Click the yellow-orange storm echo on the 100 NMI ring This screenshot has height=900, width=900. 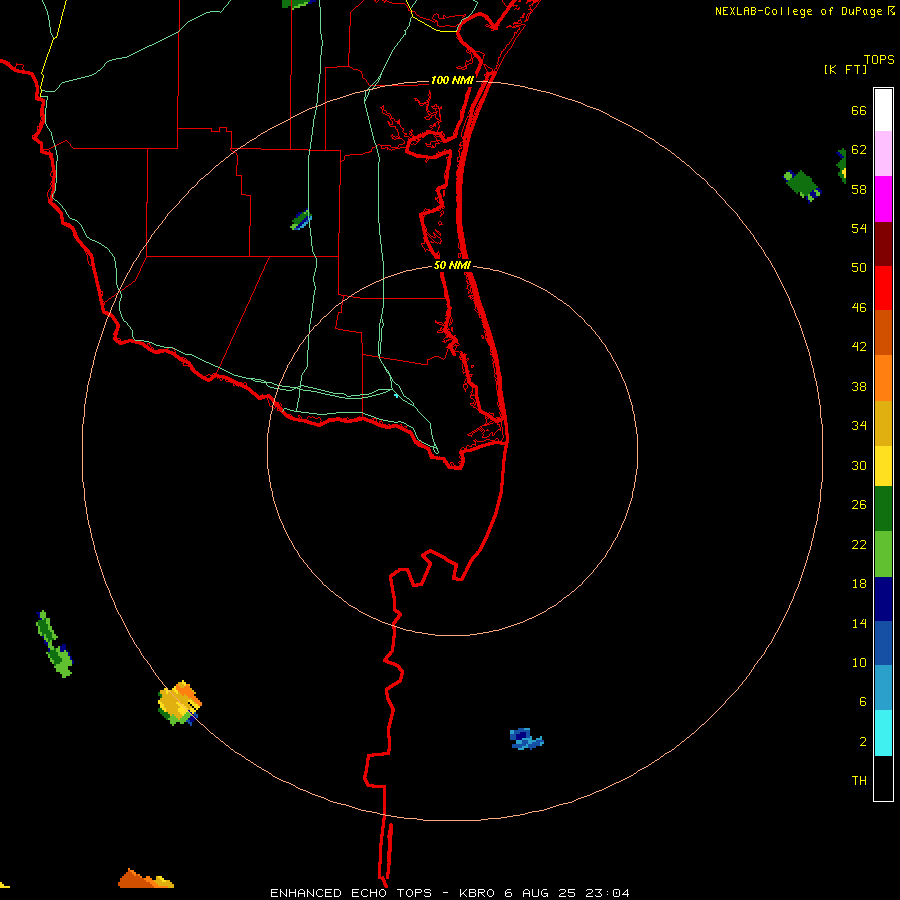coord(179,703)
